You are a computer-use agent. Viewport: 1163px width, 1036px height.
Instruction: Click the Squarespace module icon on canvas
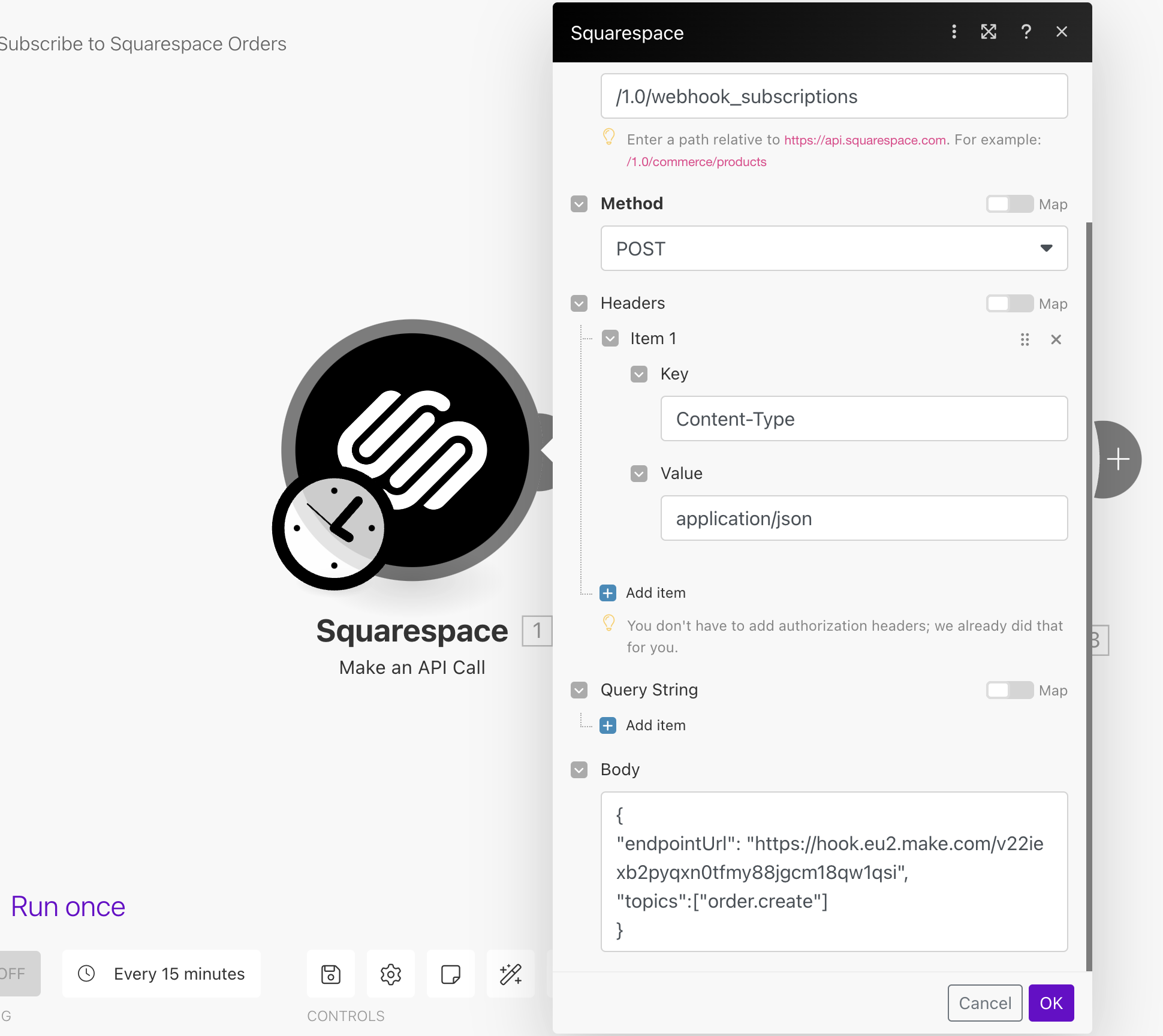(412, 450)
